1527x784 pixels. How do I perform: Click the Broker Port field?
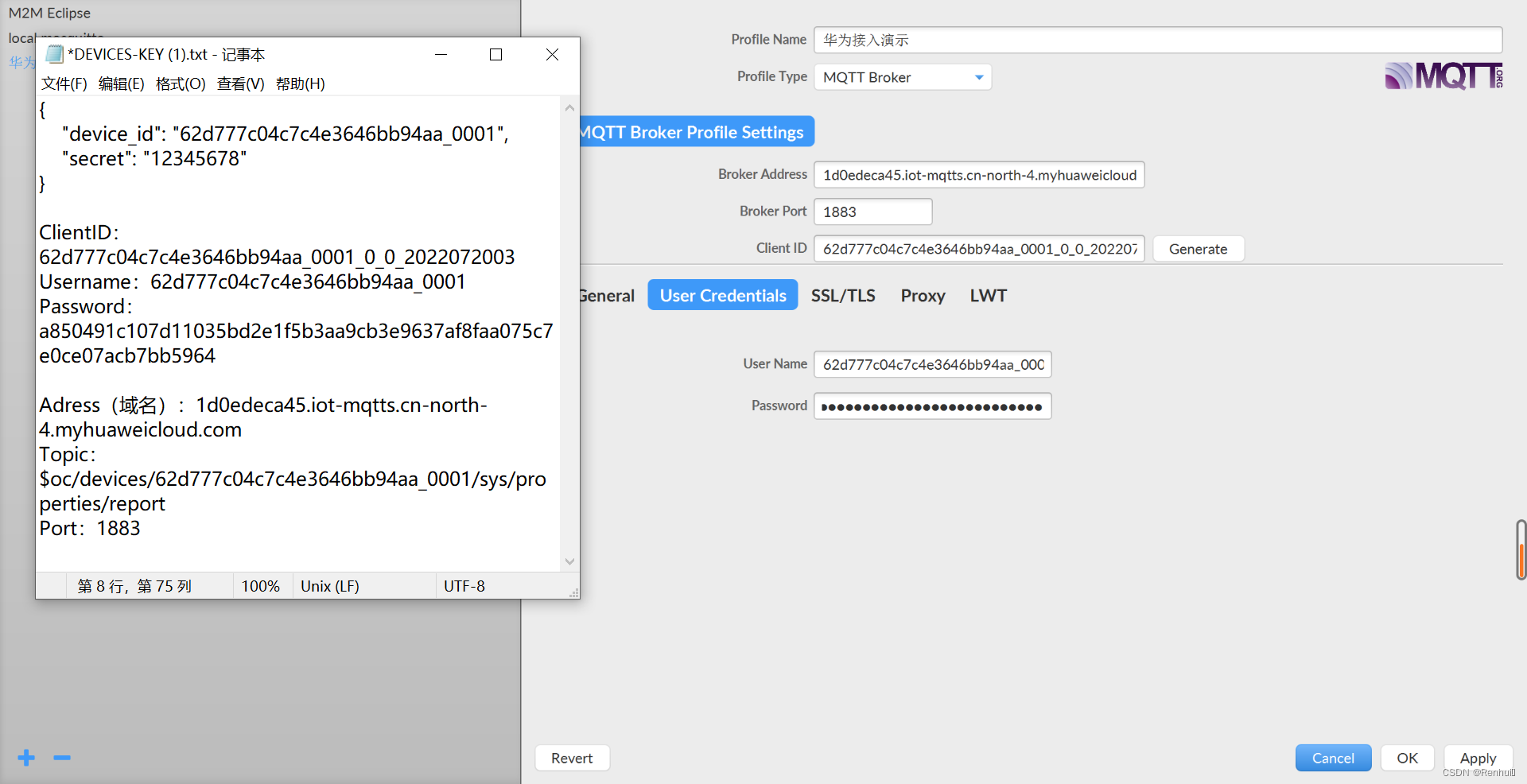pyautogui.click(x=873, y=212)
